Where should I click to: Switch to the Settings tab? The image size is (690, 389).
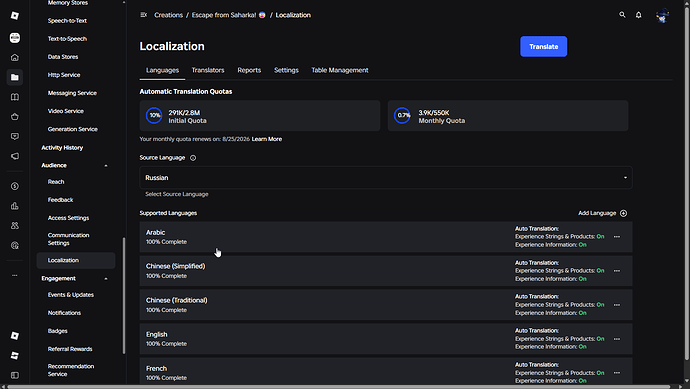[x=286, y=70]
